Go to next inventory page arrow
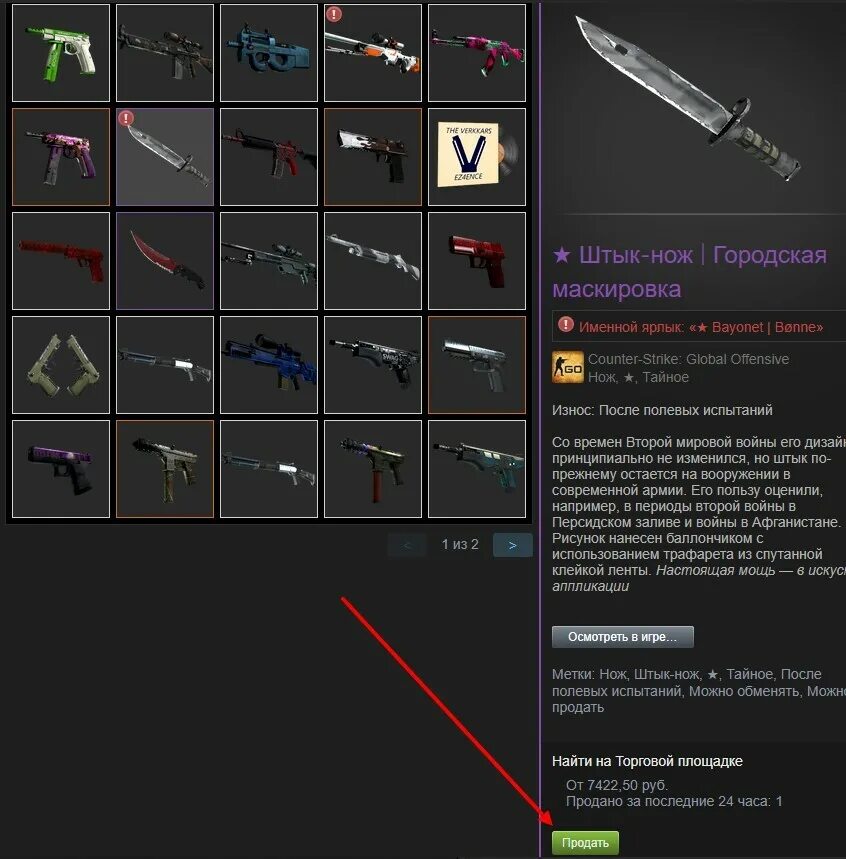846x859 pixels. point(512,545)
